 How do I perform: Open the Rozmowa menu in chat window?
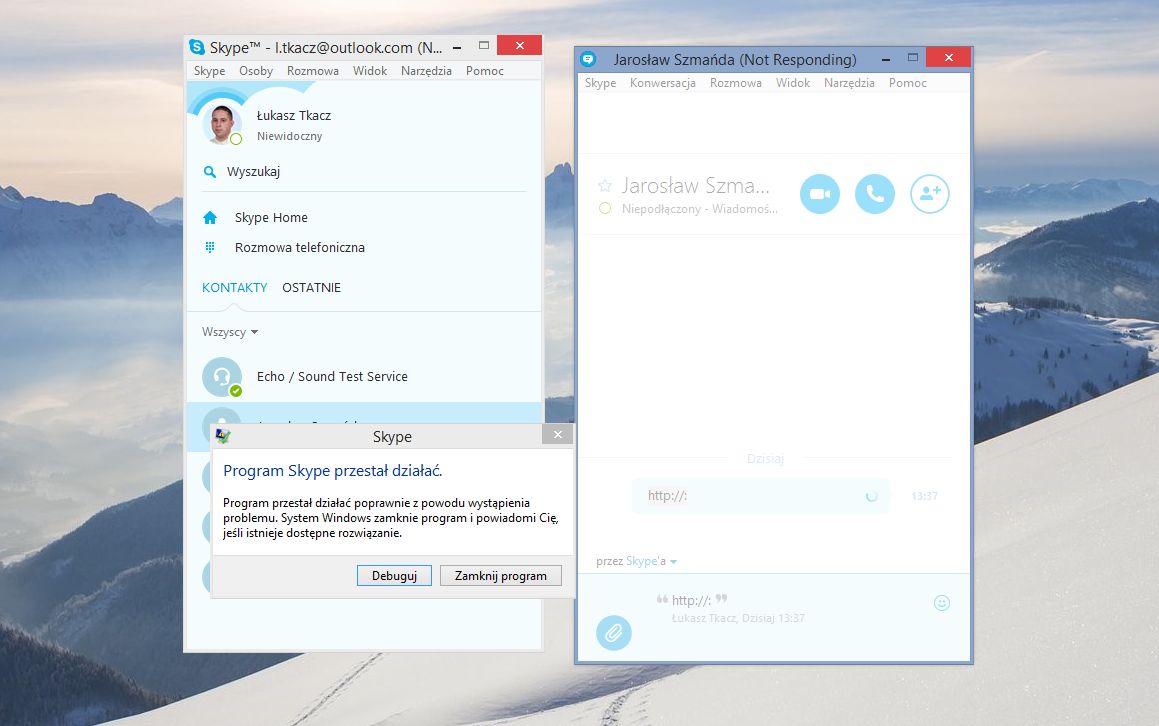735,83
